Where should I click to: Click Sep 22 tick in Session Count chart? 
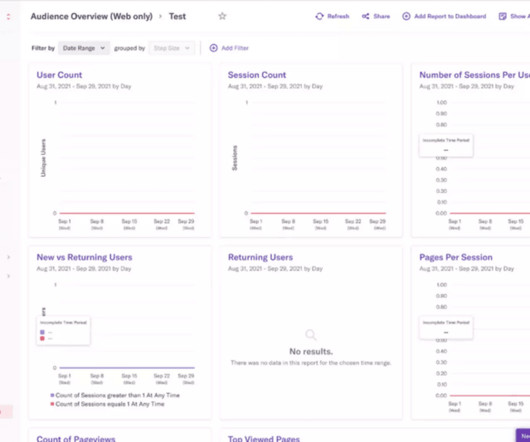tap(353, 224)
